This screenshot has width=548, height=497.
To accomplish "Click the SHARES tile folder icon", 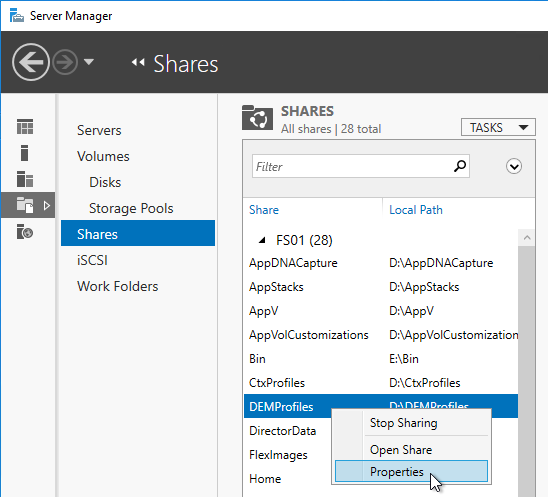I will tap(258, 118).
